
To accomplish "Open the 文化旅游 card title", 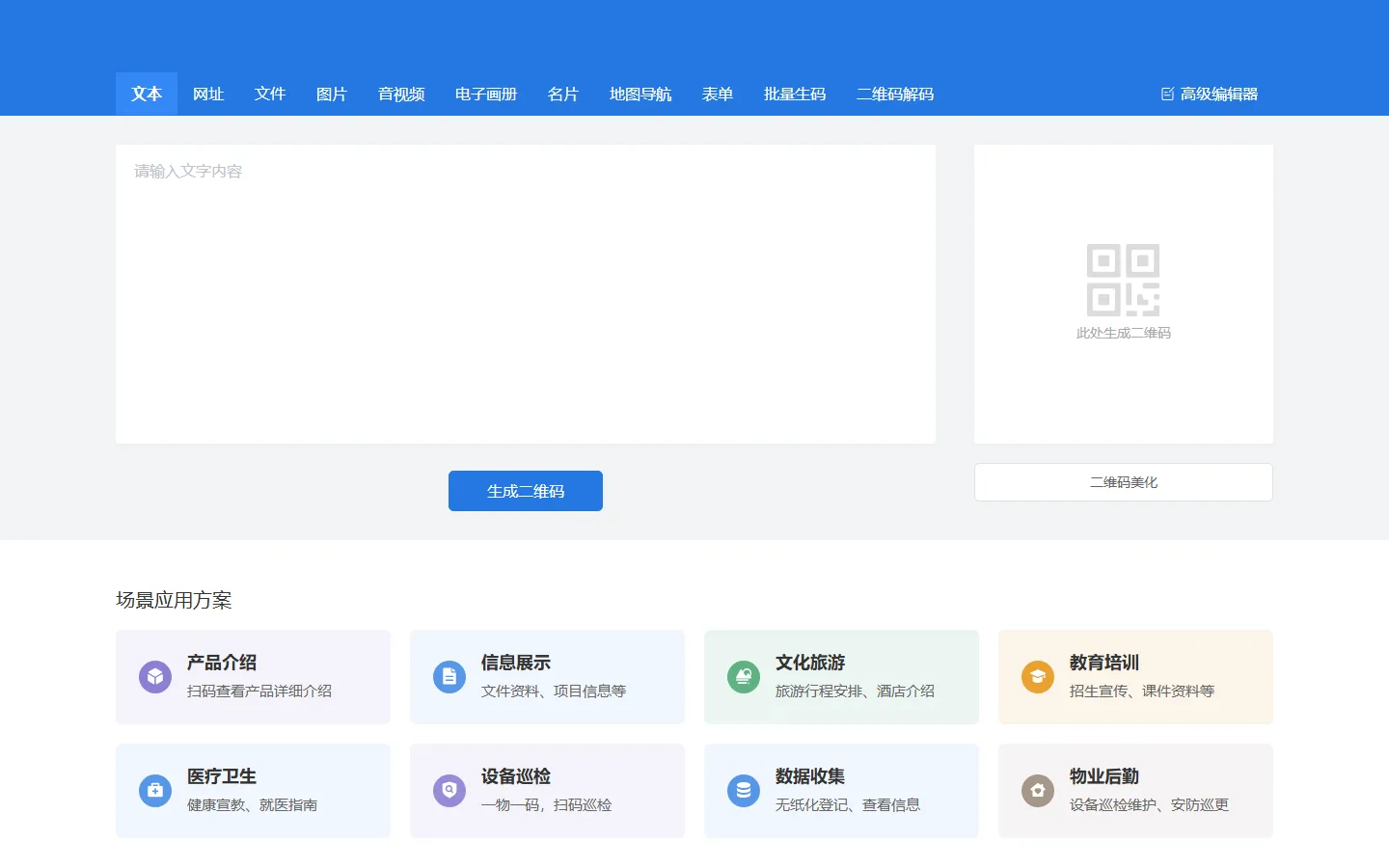I will point(810,663).
